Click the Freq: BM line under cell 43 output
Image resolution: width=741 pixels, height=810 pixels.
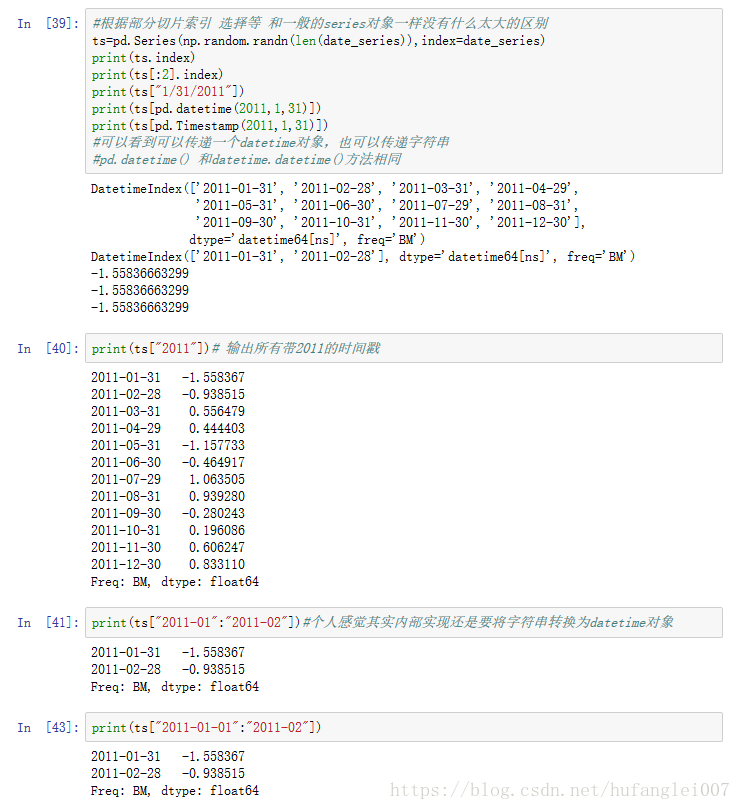(x=175, y=791)
